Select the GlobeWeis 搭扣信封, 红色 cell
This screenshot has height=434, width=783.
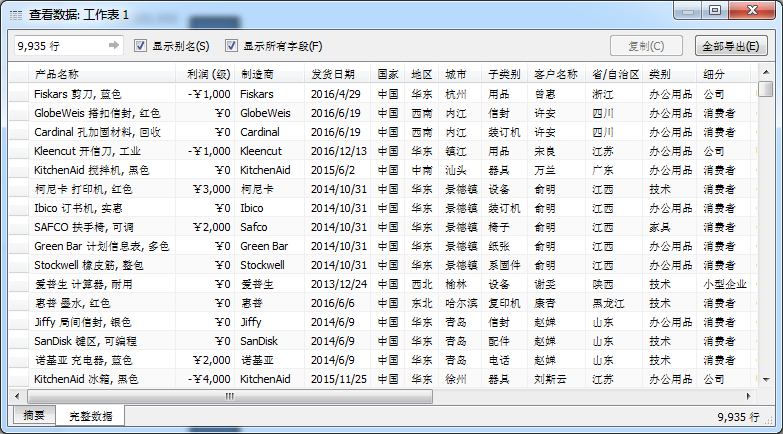pyautogui.click(x=102, y=113)
